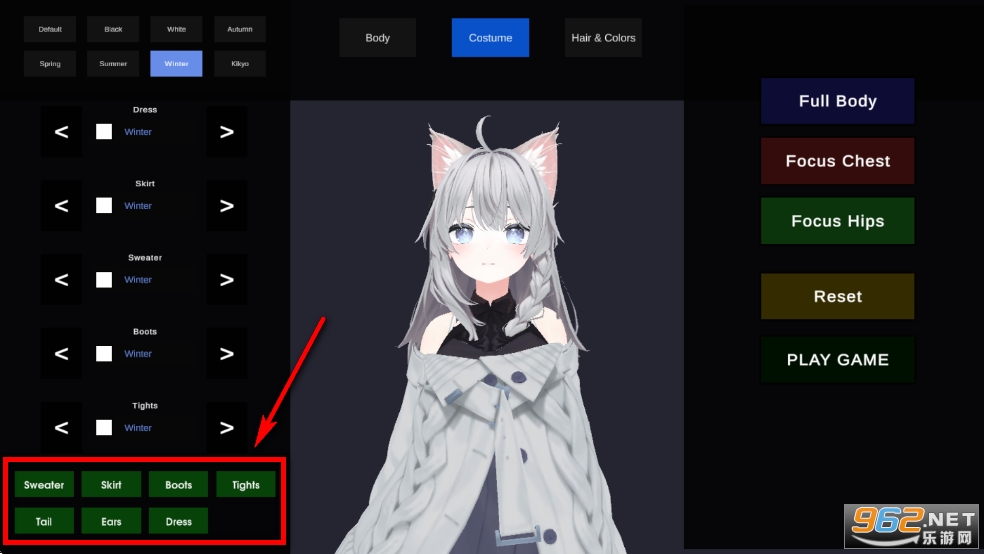
Task: Go to the next Skirt option
Action: (x=227, y=206)
